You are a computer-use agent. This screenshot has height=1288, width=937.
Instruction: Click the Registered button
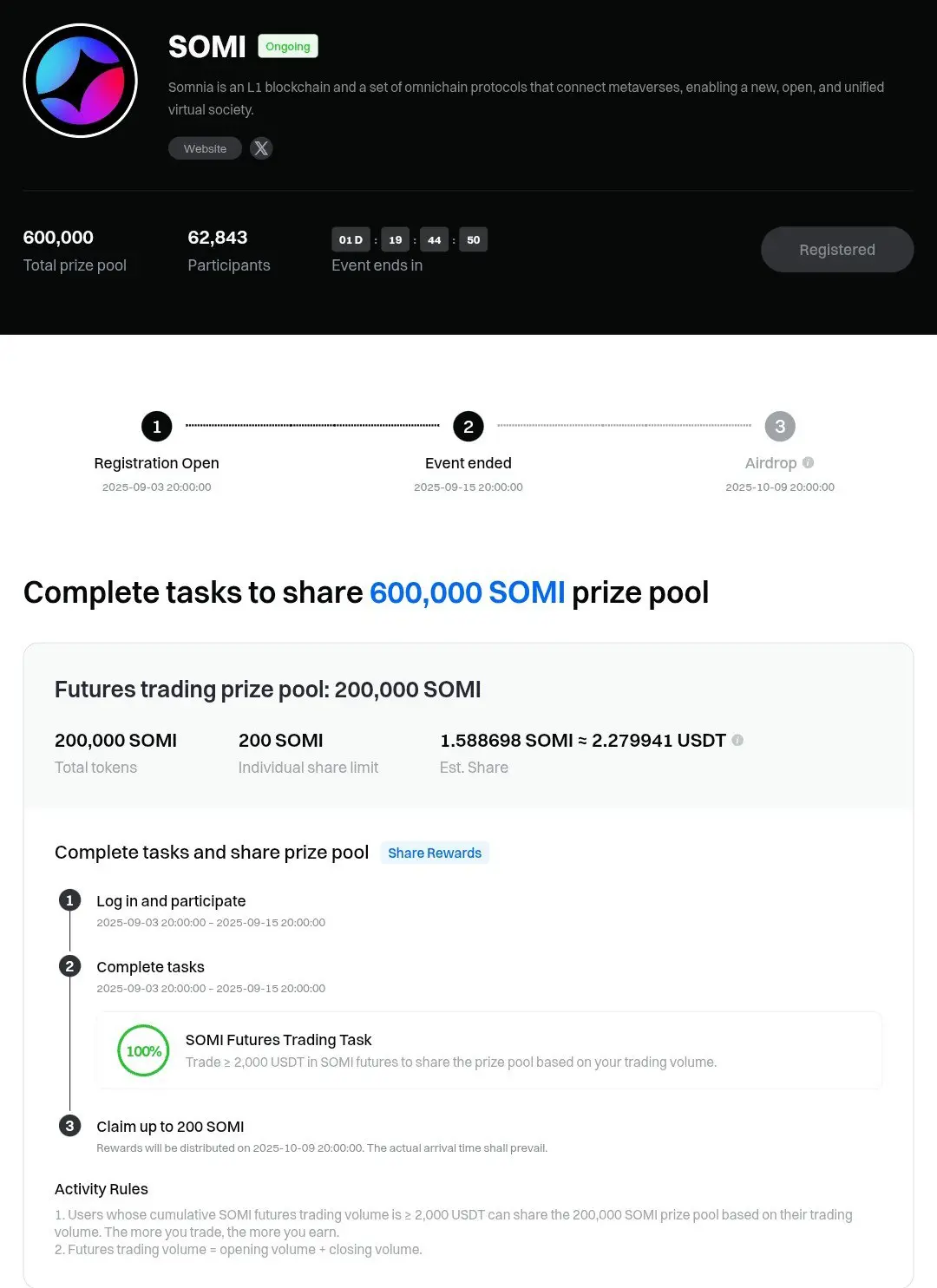(x=836, y=250)
